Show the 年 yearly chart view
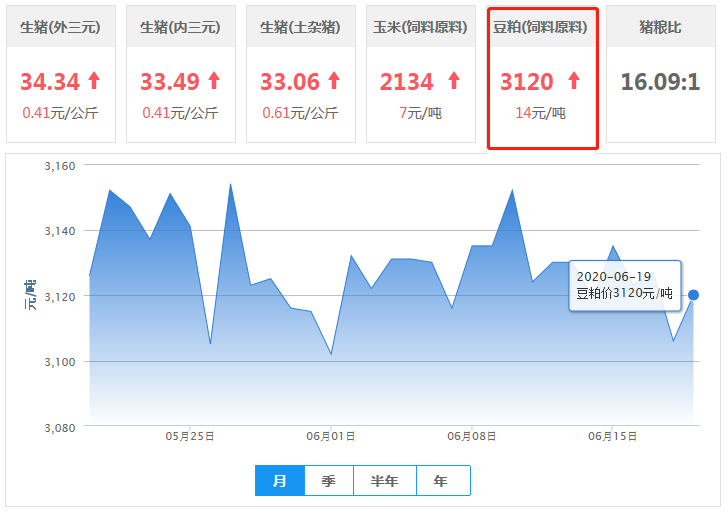Screen dimensions: 727x514 [442, 481]
